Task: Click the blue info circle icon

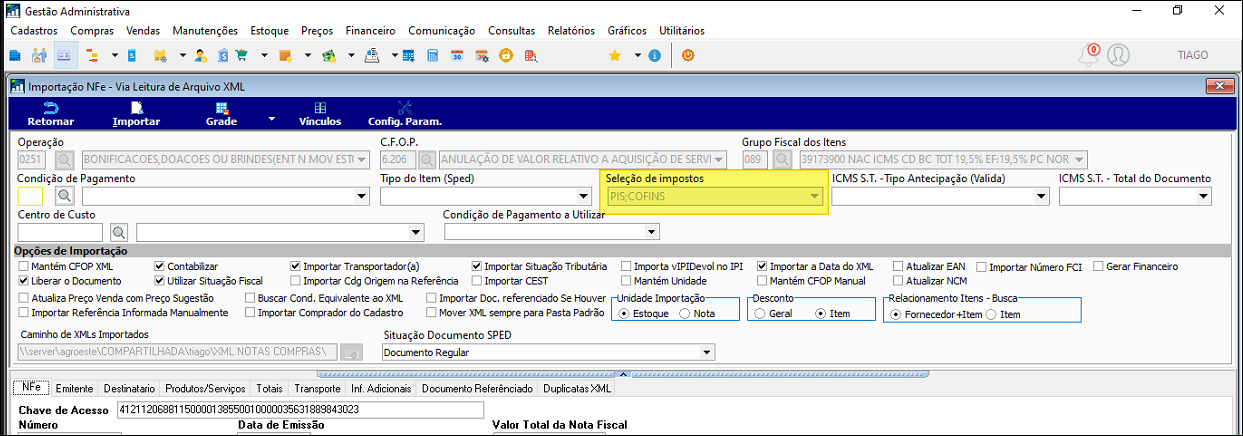Action: [654, 55]
